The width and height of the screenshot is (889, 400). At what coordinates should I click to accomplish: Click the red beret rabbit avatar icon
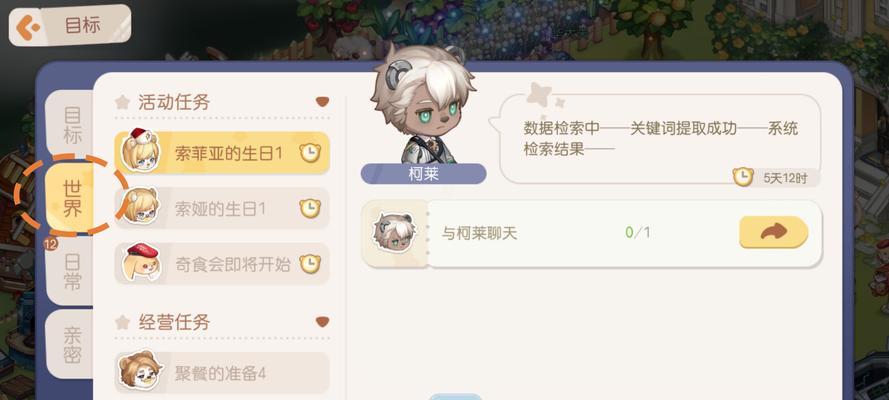pyautogui.click(x=141, y=262)
